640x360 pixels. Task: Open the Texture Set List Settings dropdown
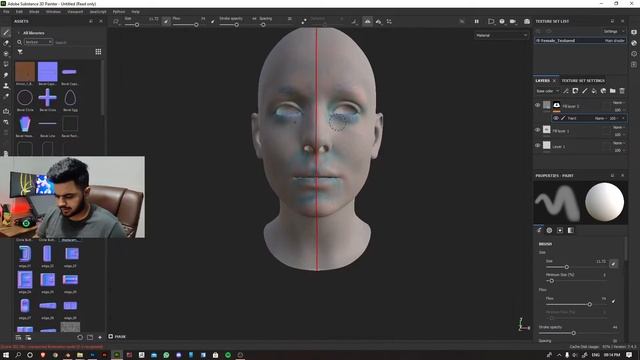click(x=613, y=31)
